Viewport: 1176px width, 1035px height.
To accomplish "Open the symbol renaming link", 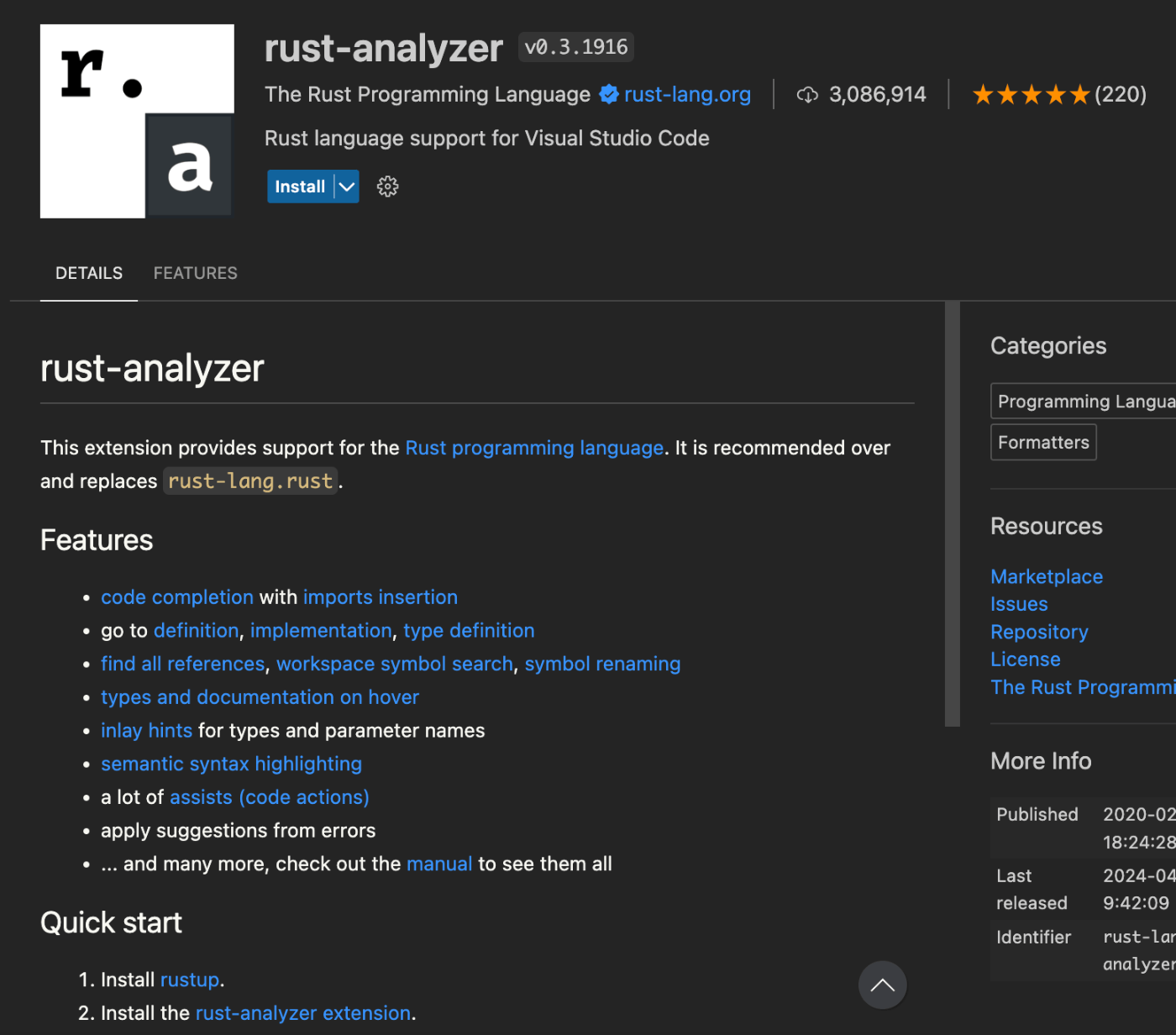I will pos(602,664).
